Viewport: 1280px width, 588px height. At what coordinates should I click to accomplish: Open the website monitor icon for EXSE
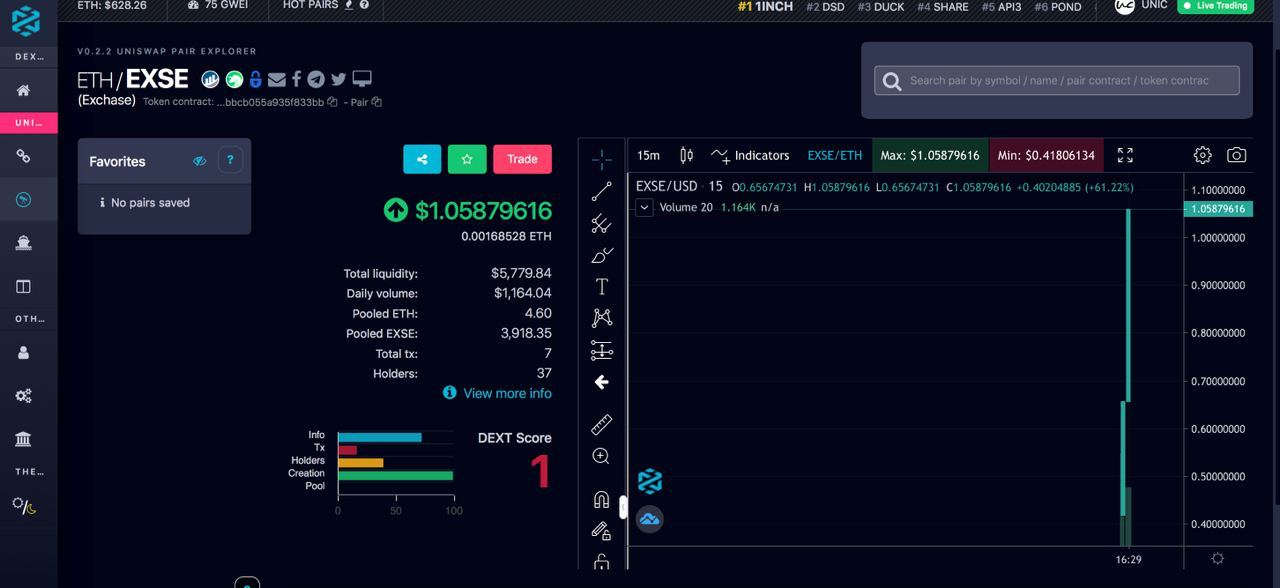(362, 79)
